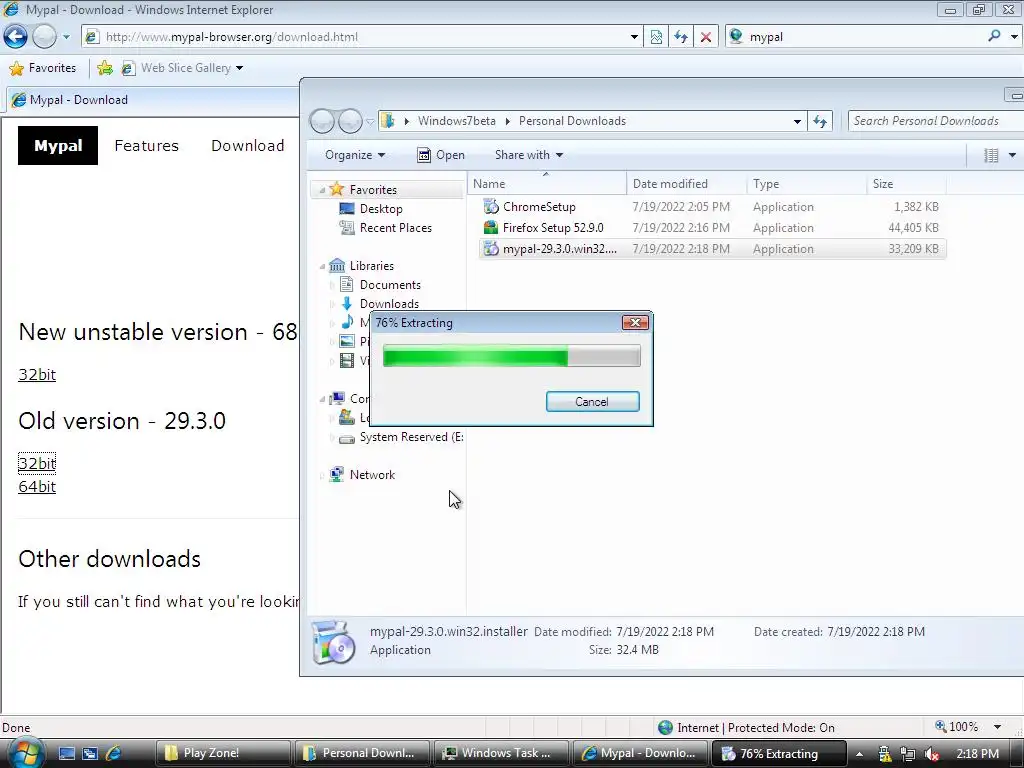Click Internet Explorer quick launch icon
The height and width of the screenshot is (768, 1024).
(x=114, y=753)
